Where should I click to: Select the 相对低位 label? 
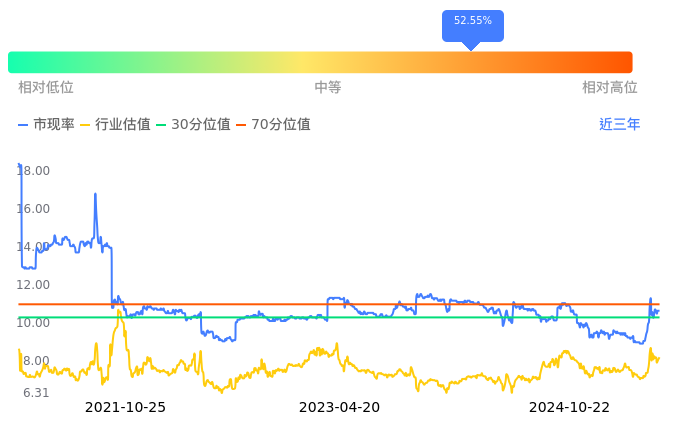[x=46, y=88]
